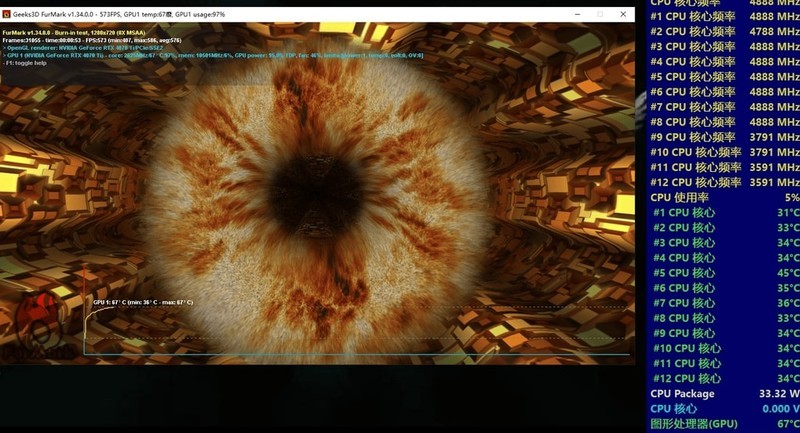The width and height of the screenshot is (800, 433).
Task: Click the 'CPU 使用率' usage row
Action: 725,197
